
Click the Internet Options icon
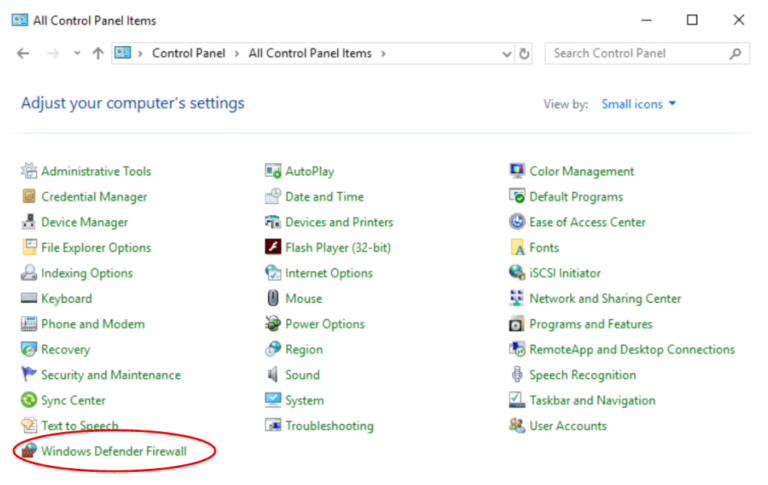point(273,273)
